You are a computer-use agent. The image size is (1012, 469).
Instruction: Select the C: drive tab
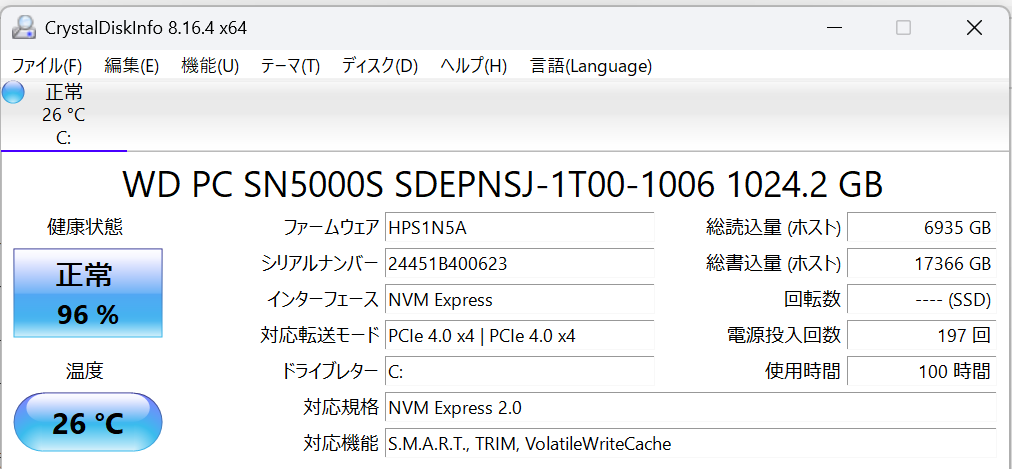[62, 116]
